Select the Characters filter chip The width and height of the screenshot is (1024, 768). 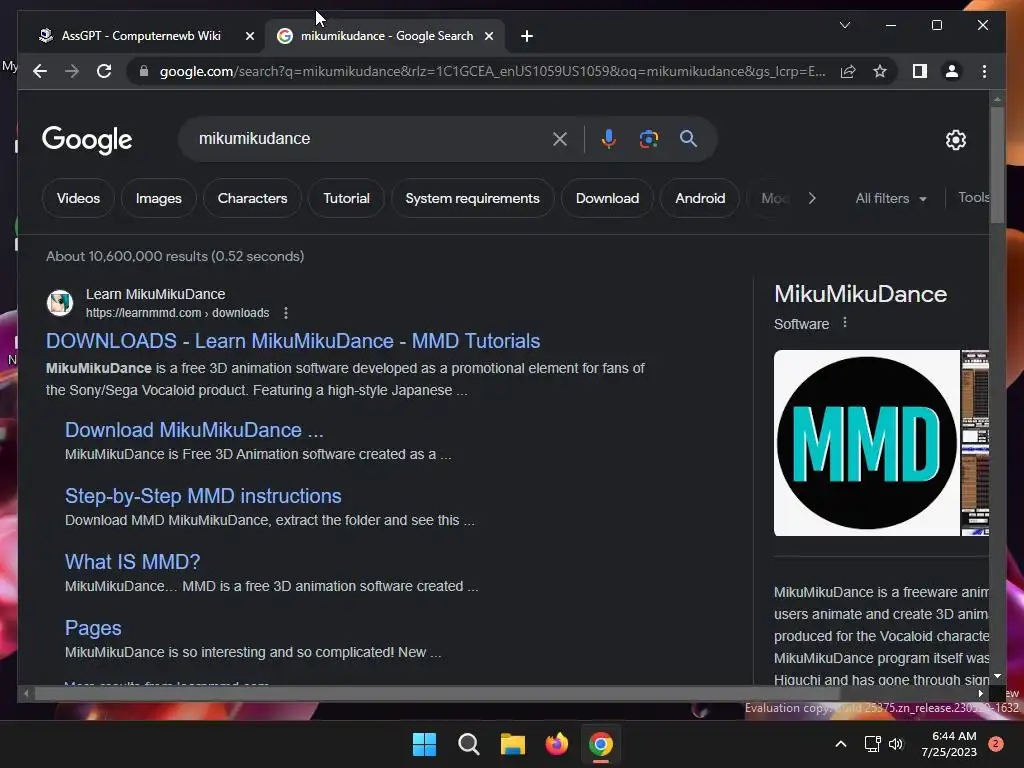252,198
